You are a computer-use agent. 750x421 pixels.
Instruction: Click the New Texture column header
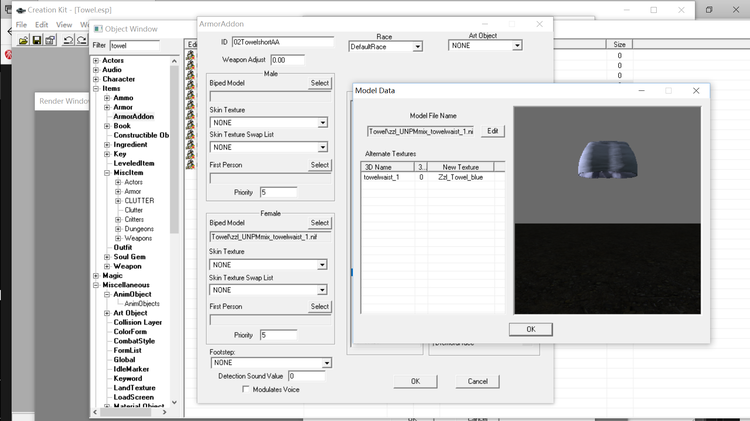460,167
